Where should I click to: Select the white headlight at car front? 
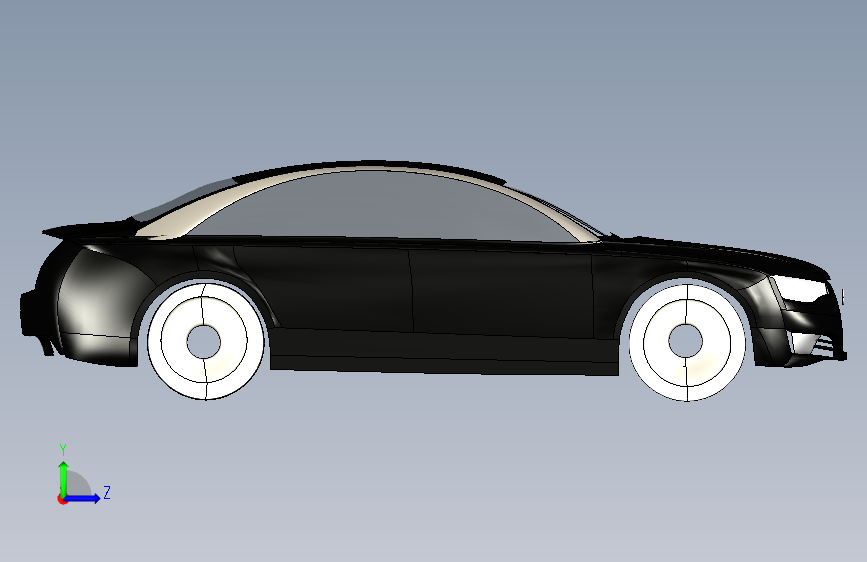801,288
